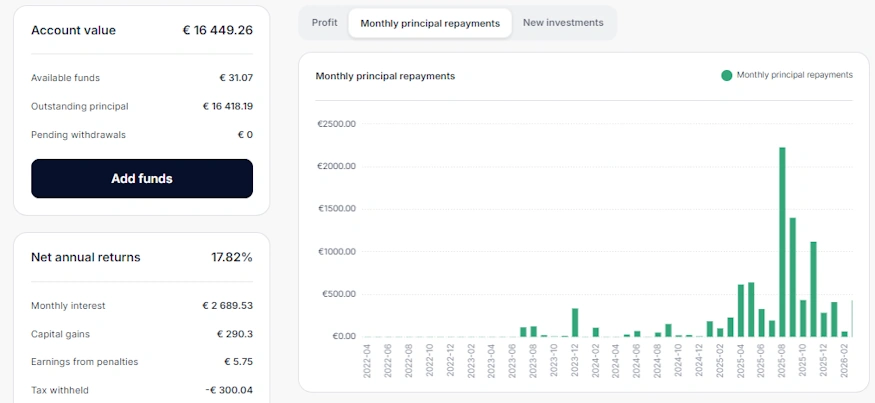Select the Monthly principal repayments tab
This screenshot has height=403, width=875.
(430, 23)
